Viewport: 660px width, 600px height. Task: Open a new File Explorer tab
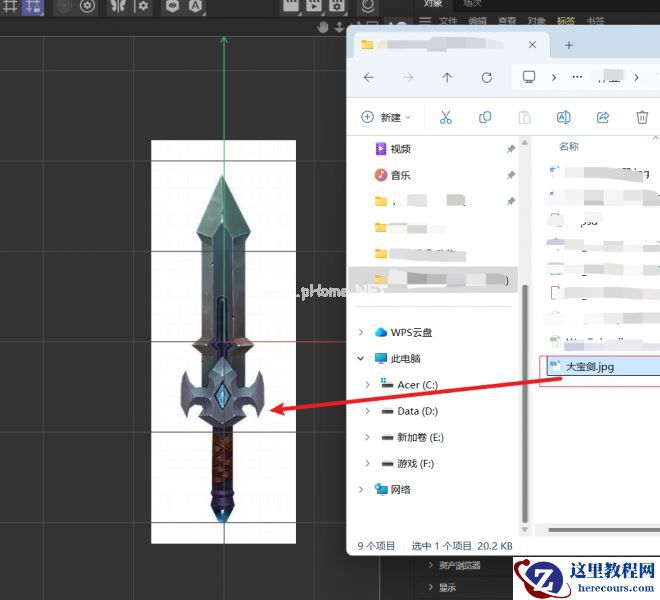569,45
